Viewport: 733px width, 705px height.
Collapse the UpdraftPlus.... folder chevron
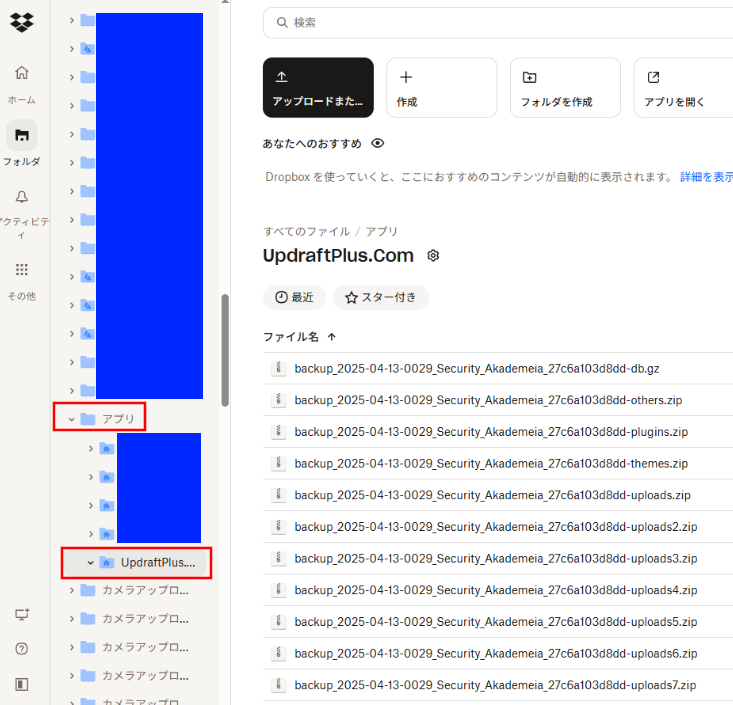[x=91, y=563]
